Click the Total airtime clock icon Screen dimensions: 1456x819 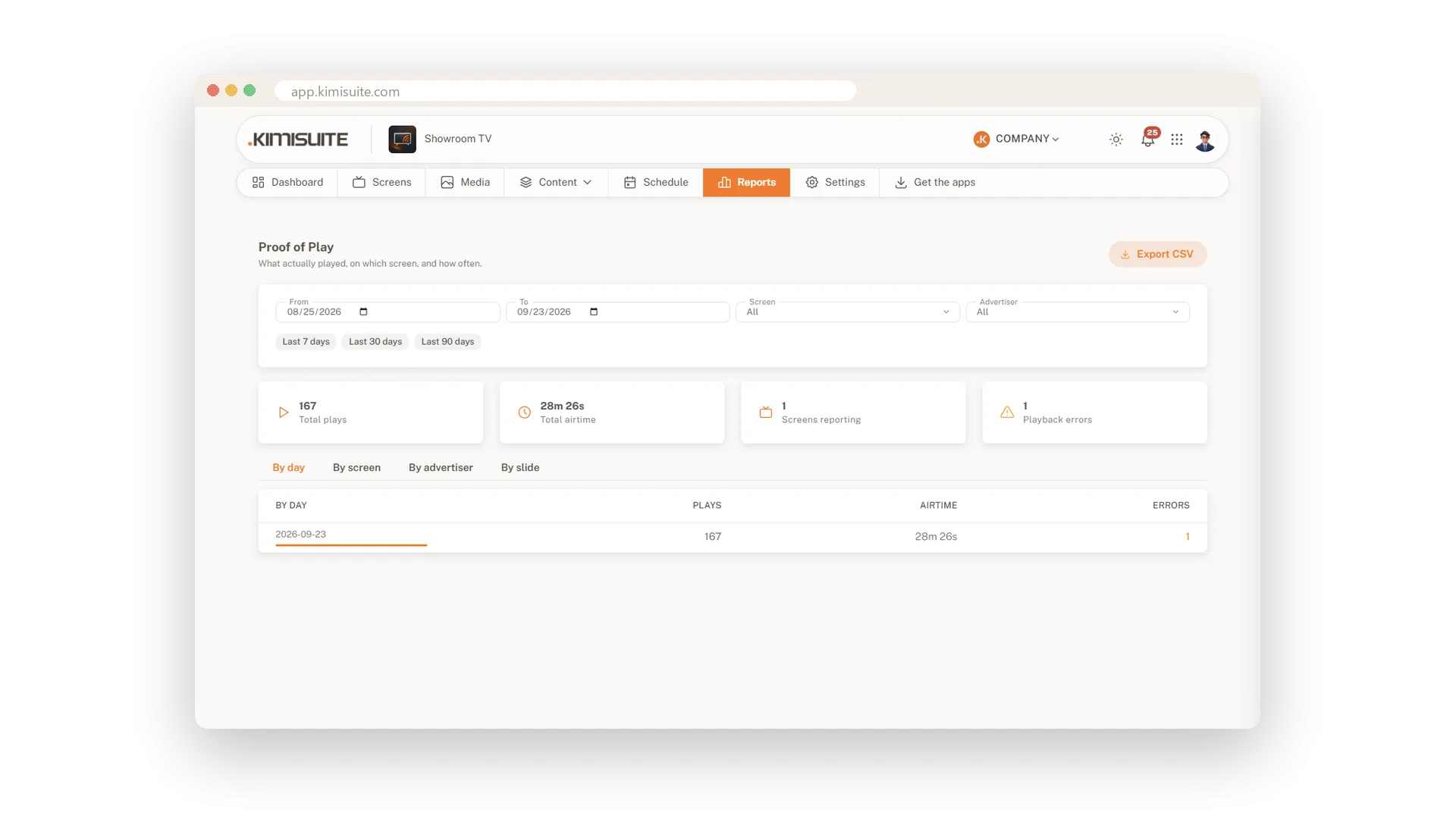click(524, 413)
